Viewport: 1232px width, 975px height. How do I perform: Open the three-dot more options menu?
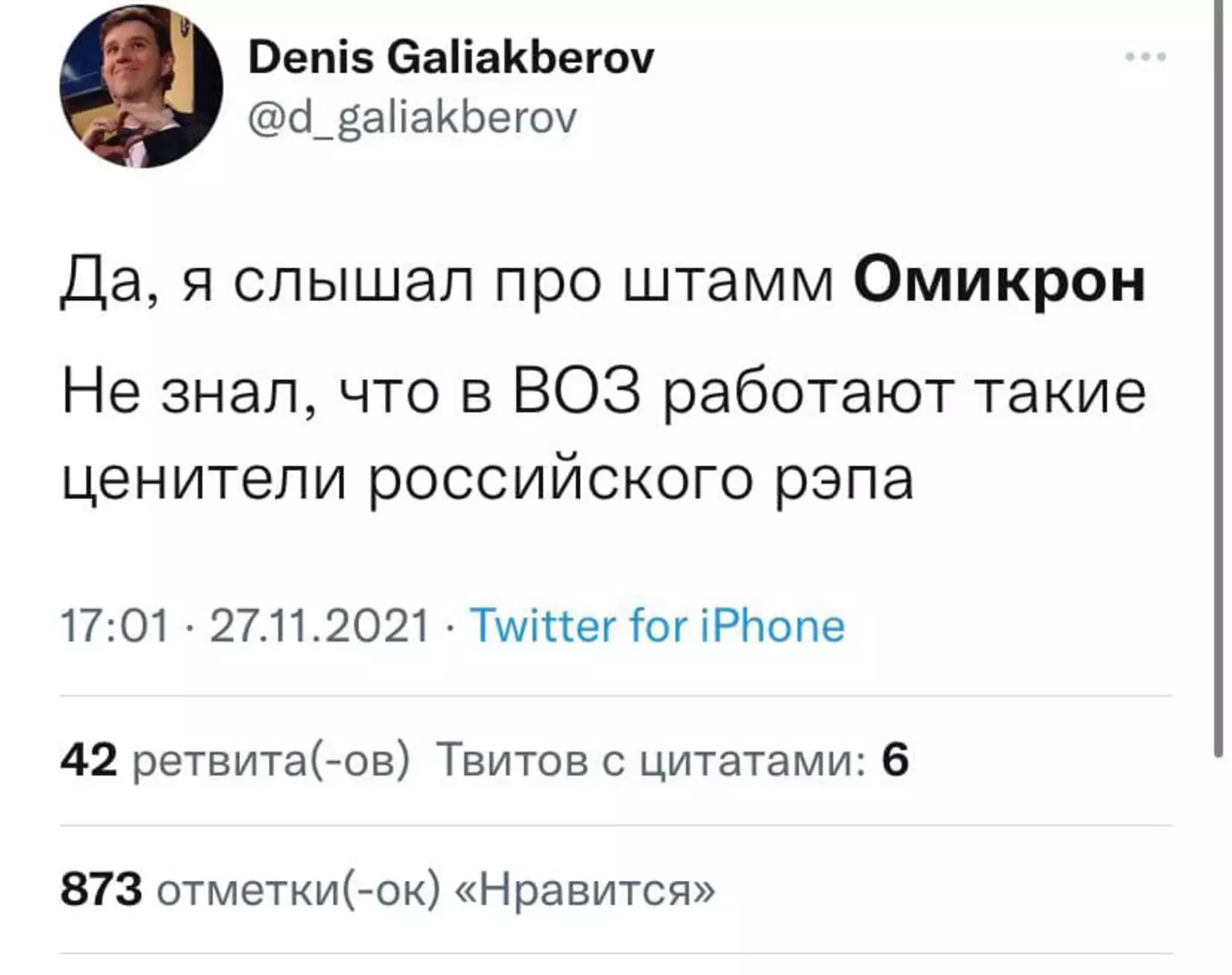pos(1145,57)
